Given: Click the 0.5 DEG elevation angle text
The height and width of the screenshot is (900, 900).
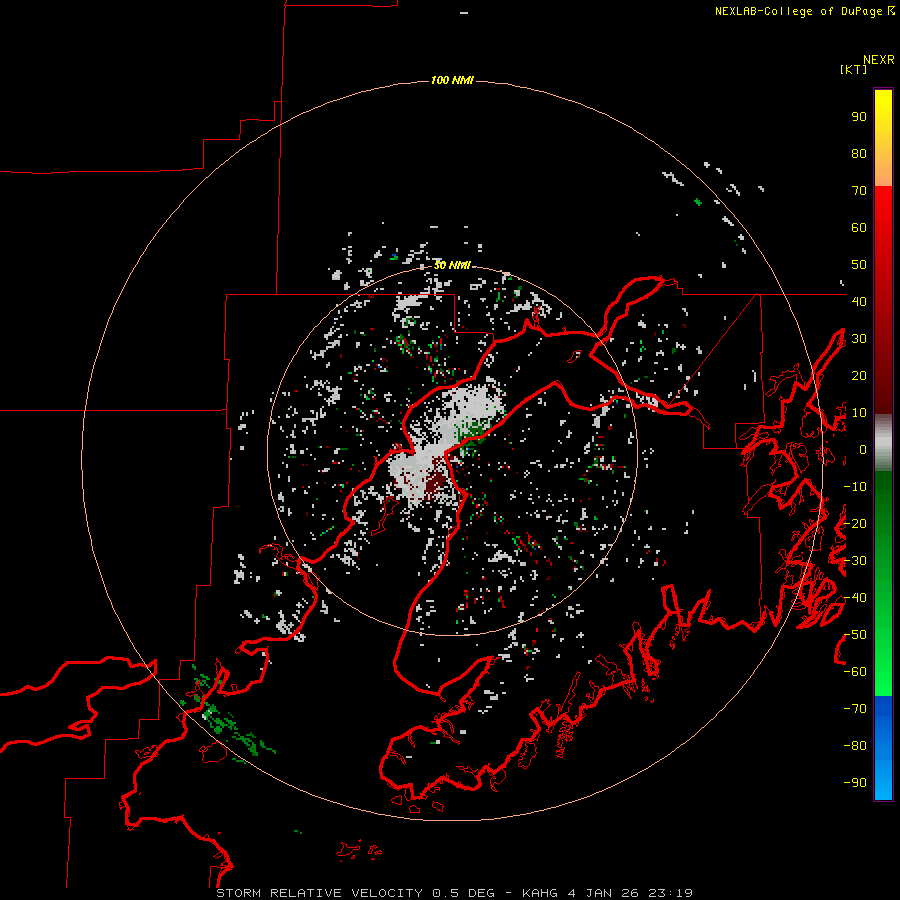Looking at the screenshot, I should click(463, 893).
